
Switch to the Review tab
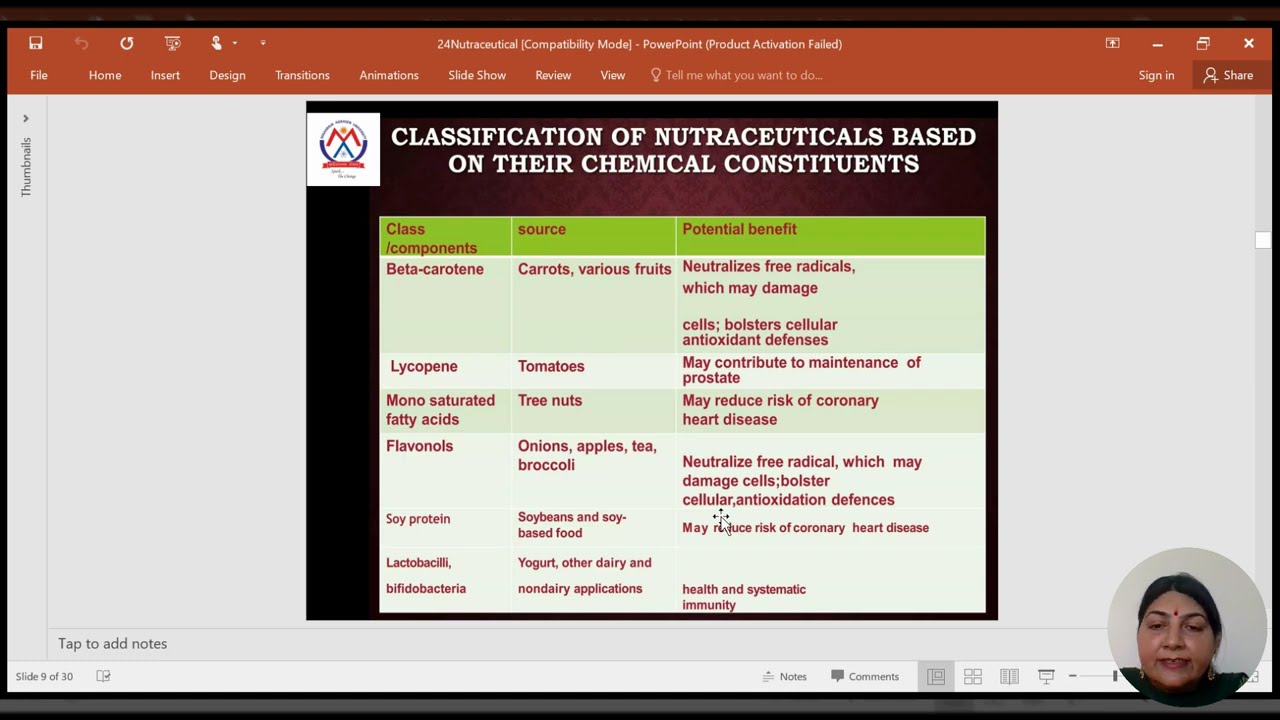tap(553, 75)
